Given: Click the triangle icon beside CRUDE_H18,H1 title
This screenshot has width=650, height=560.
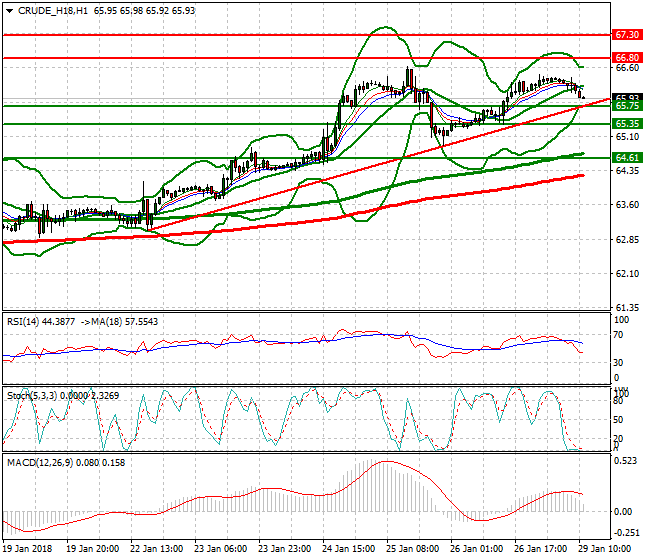Looking at the screenshot, I should (9, 10).
